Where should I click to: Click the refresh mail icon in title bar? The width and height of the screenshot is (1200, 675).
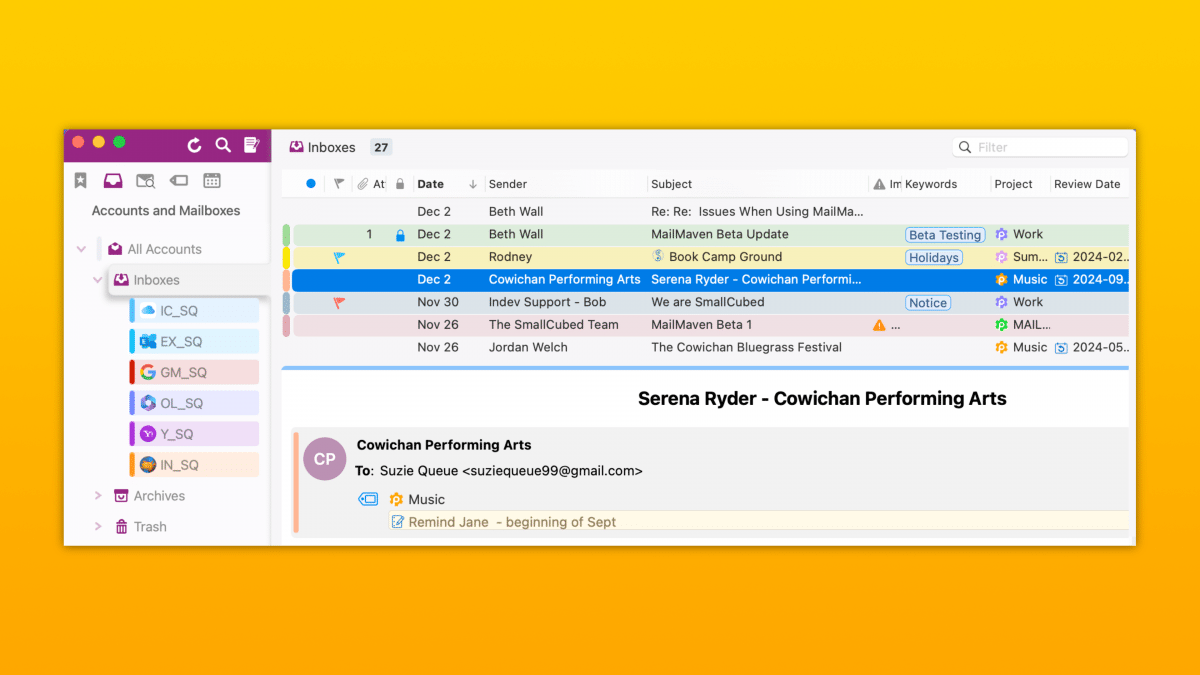195,146
